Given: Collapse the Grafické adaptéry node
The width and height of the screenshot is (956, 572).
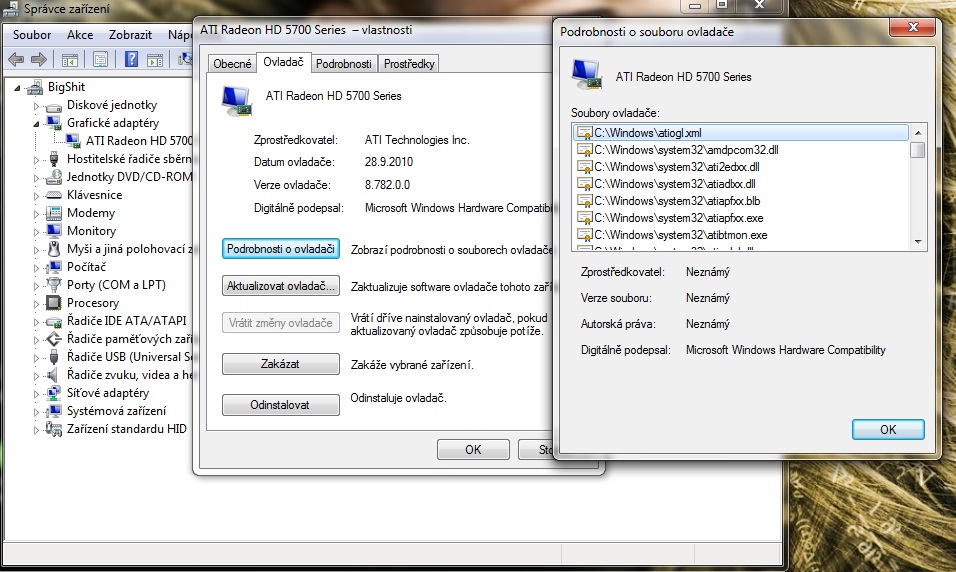Looking at the screenshot, I should point(36,124).
